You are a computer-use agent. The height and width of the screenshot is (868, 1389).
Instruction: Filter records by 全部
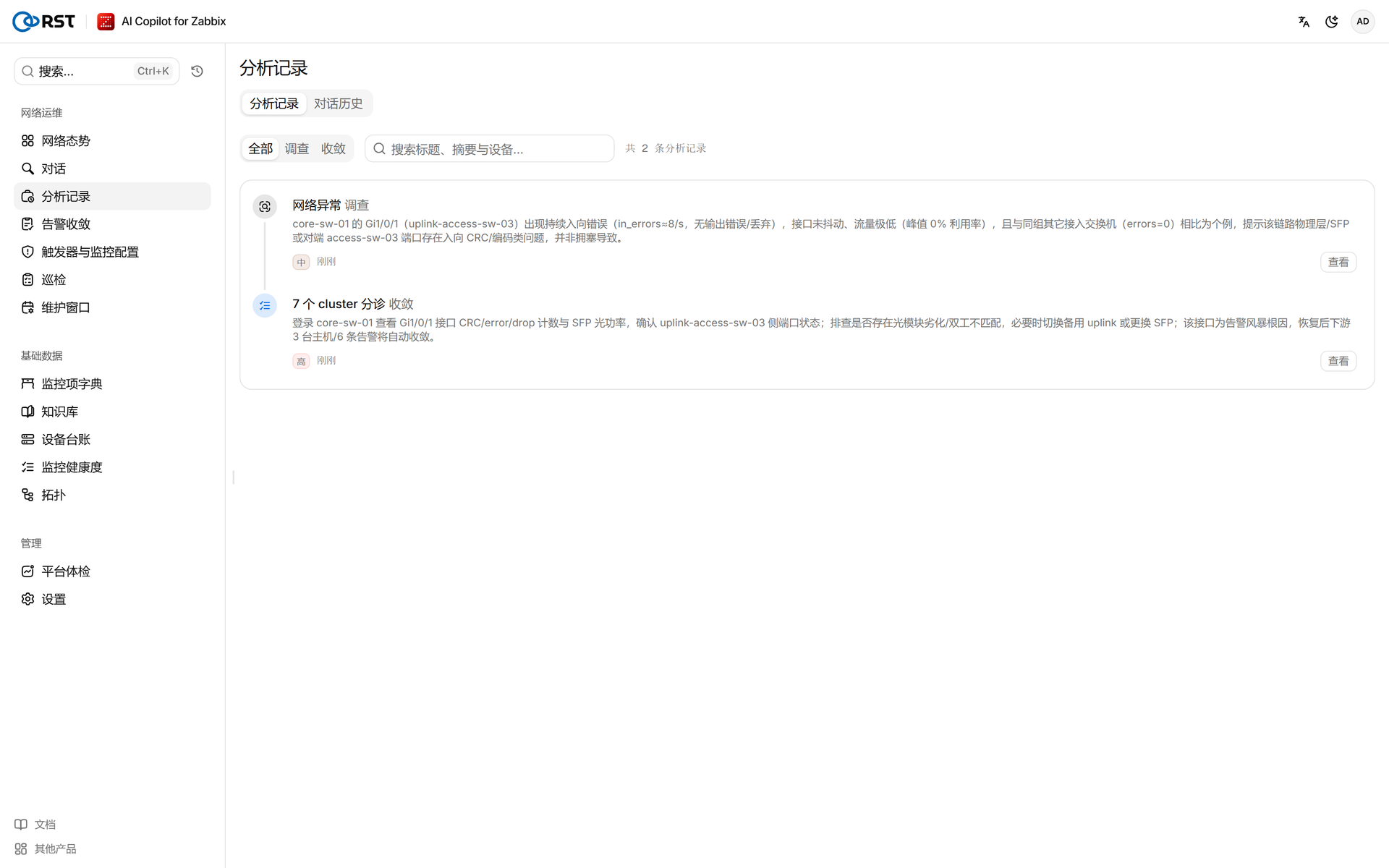pyautogui.click(x=260, y=148)
